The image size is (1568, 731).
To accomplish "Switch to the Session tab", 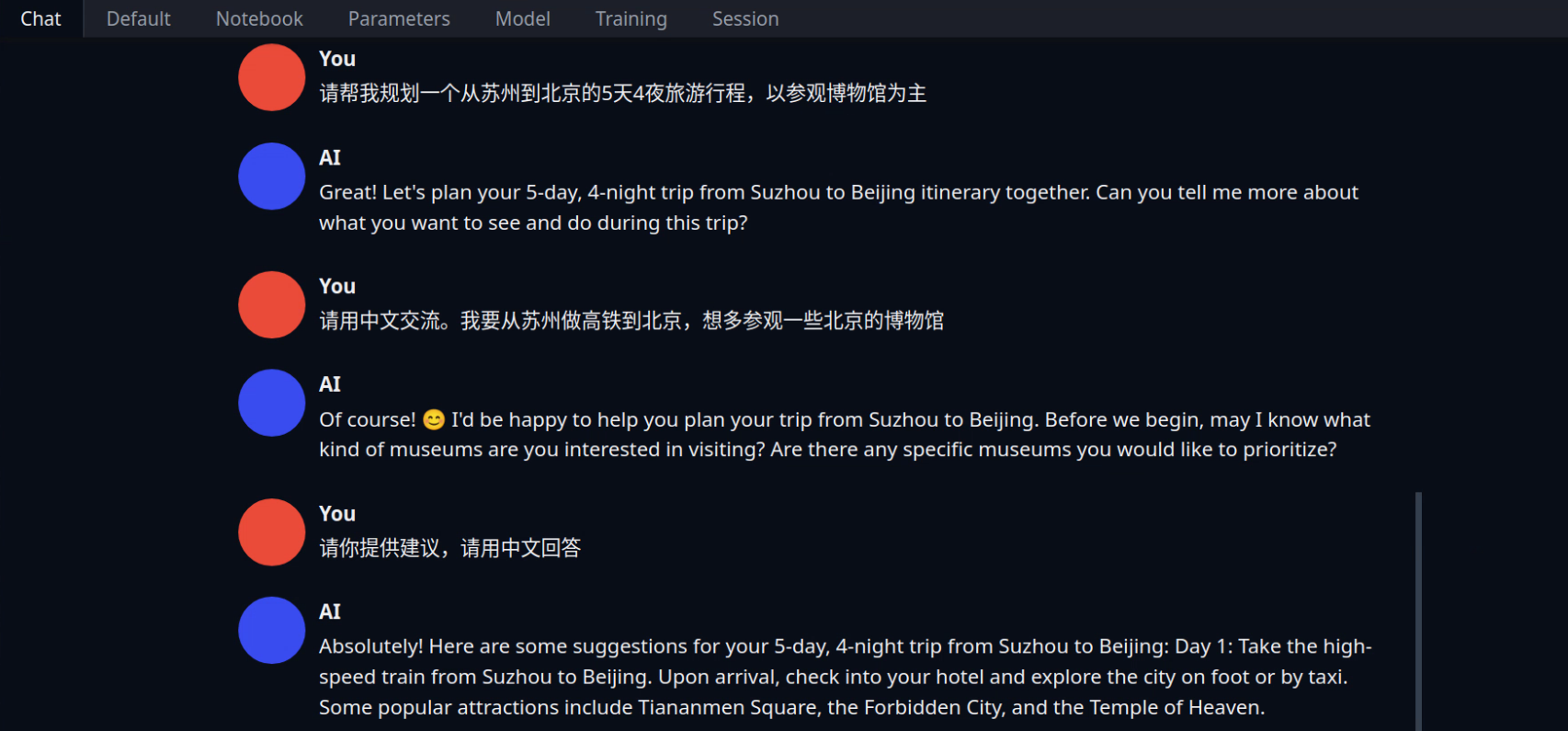I will (745, 18).
